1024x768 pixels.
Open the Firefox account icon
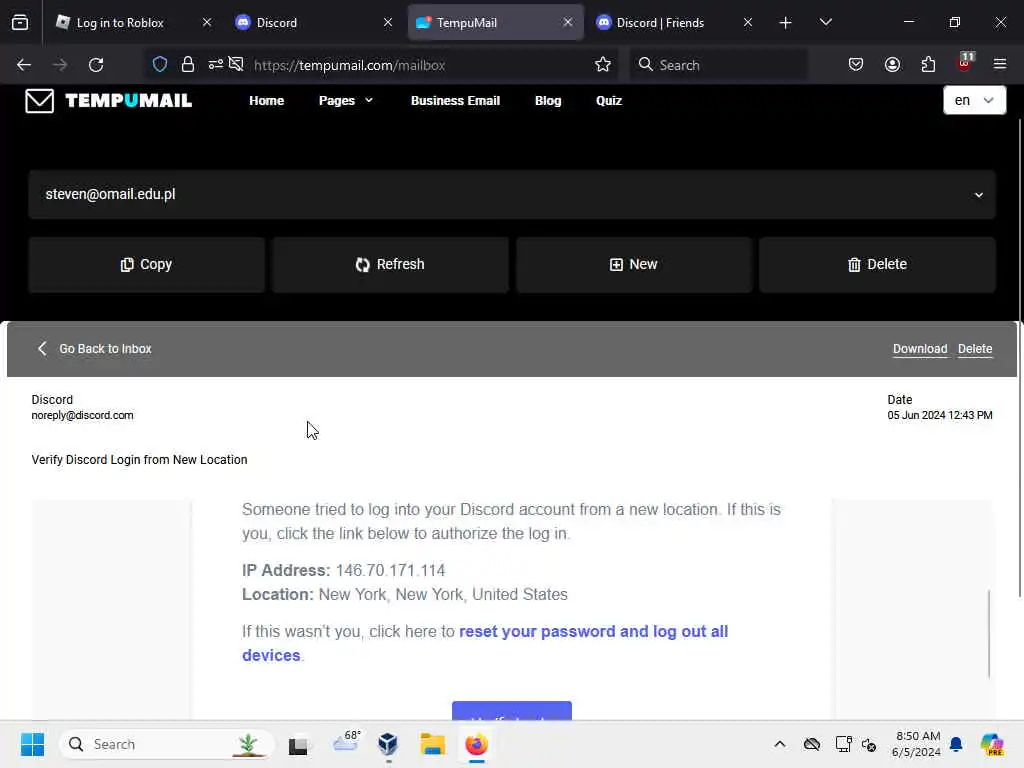[892, 64]
